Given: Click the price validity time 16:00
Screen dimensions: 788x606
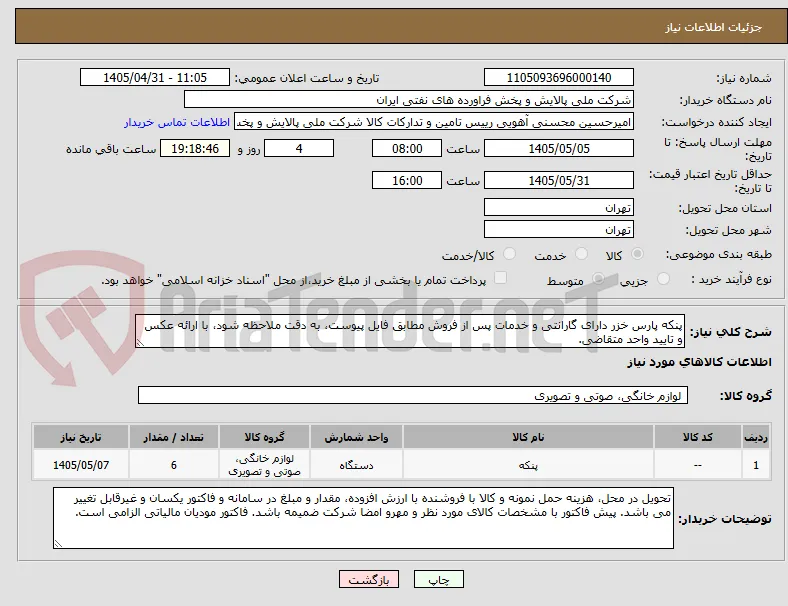Looking at the screenshot, I should pos(407,180).
